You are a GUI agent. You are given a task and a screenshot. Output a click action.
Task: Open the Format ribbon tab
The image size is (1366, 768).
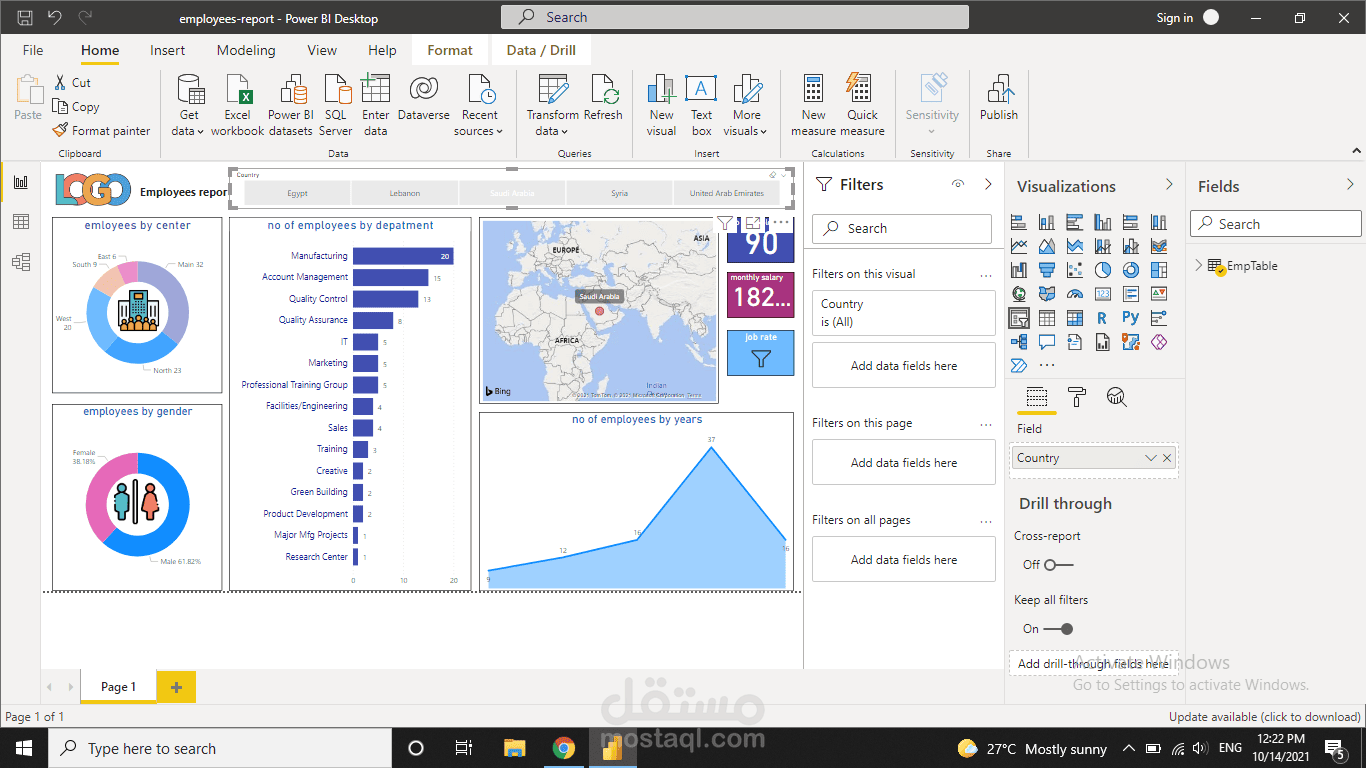click(450, 50)
